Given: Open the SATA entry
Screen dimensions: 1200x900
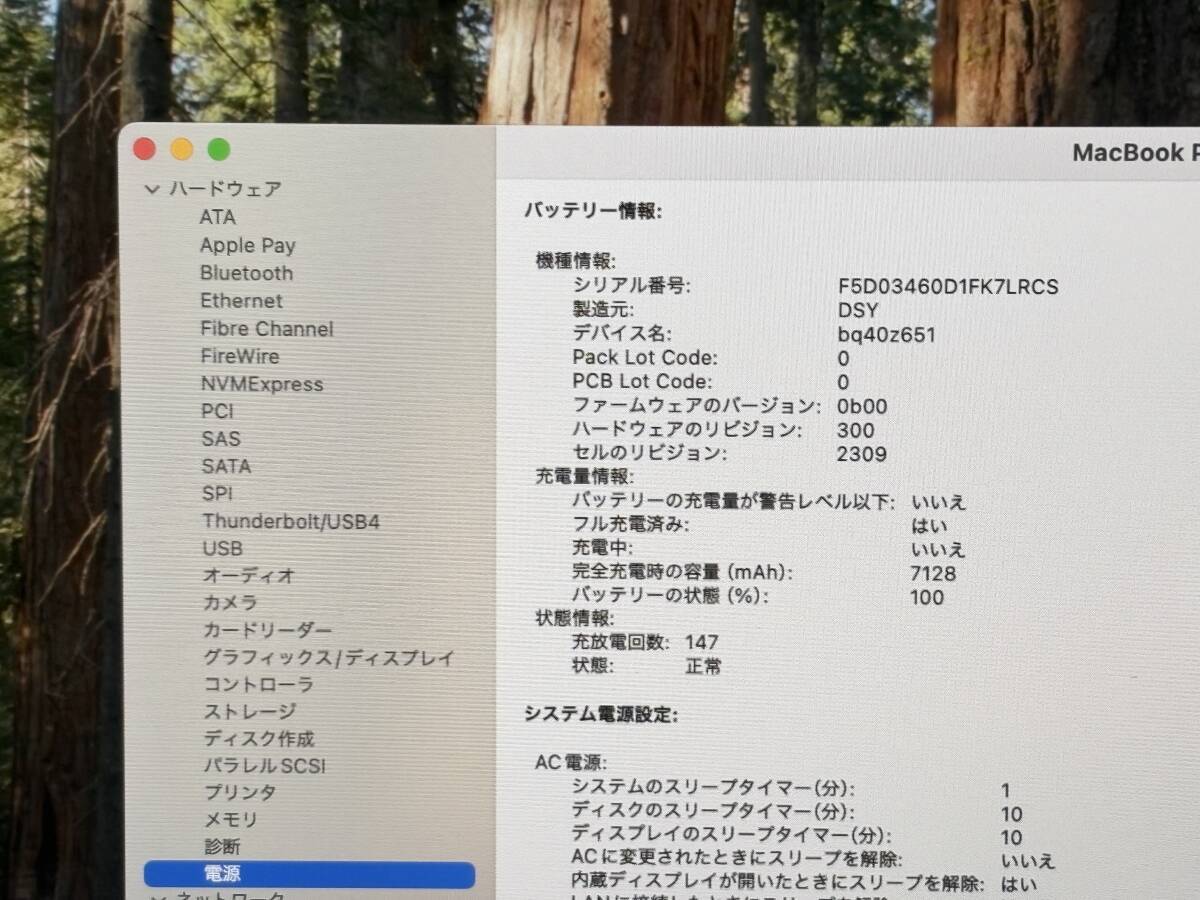Looking at the screenshot, I should click(226, 466).
